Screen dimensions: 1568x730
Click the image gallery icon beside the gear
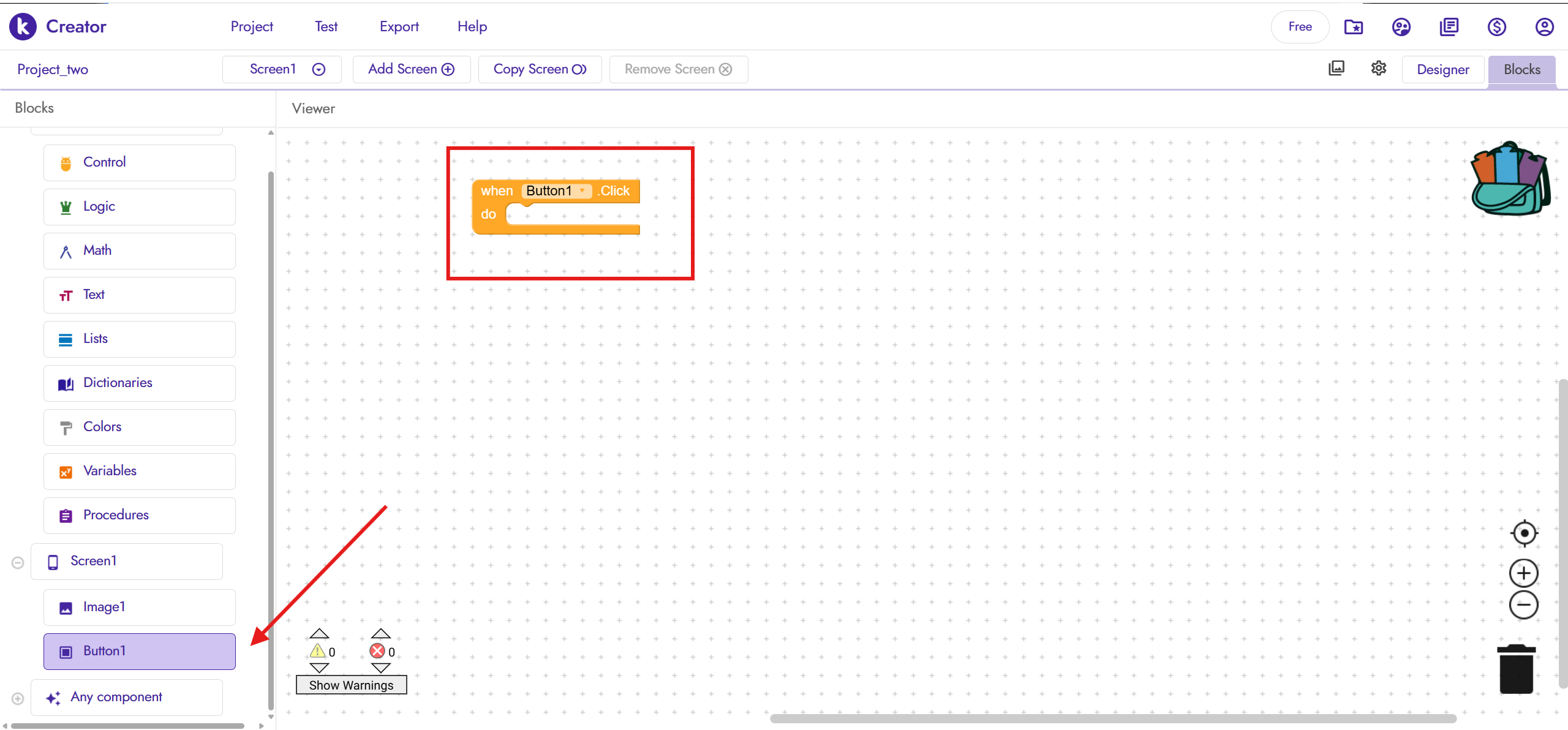1336,69
